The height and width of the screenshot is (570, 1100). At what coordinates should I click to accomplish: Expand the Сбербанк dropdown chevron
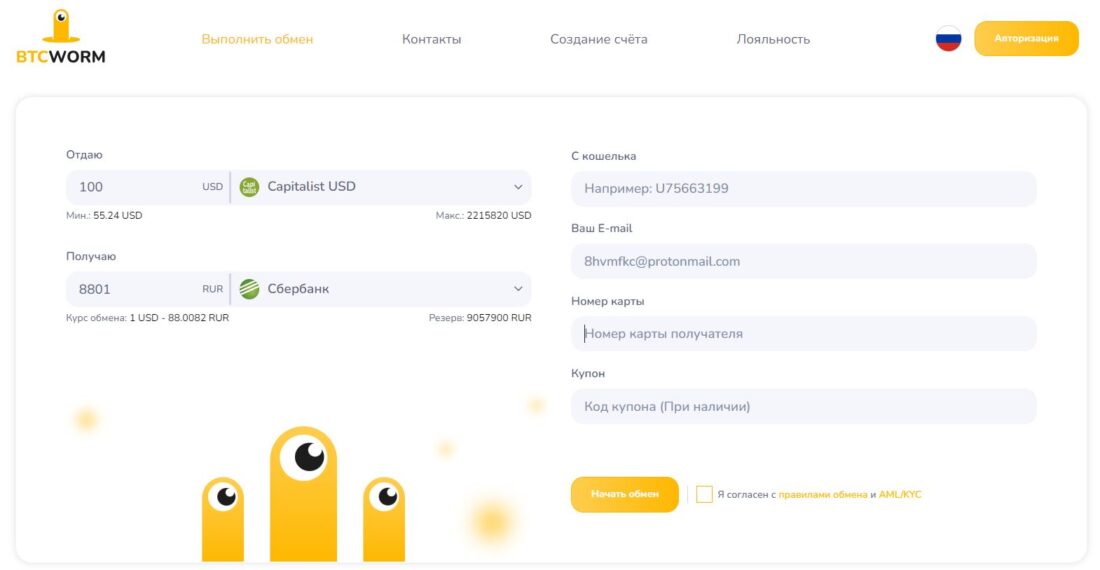[x=518, y=289]
